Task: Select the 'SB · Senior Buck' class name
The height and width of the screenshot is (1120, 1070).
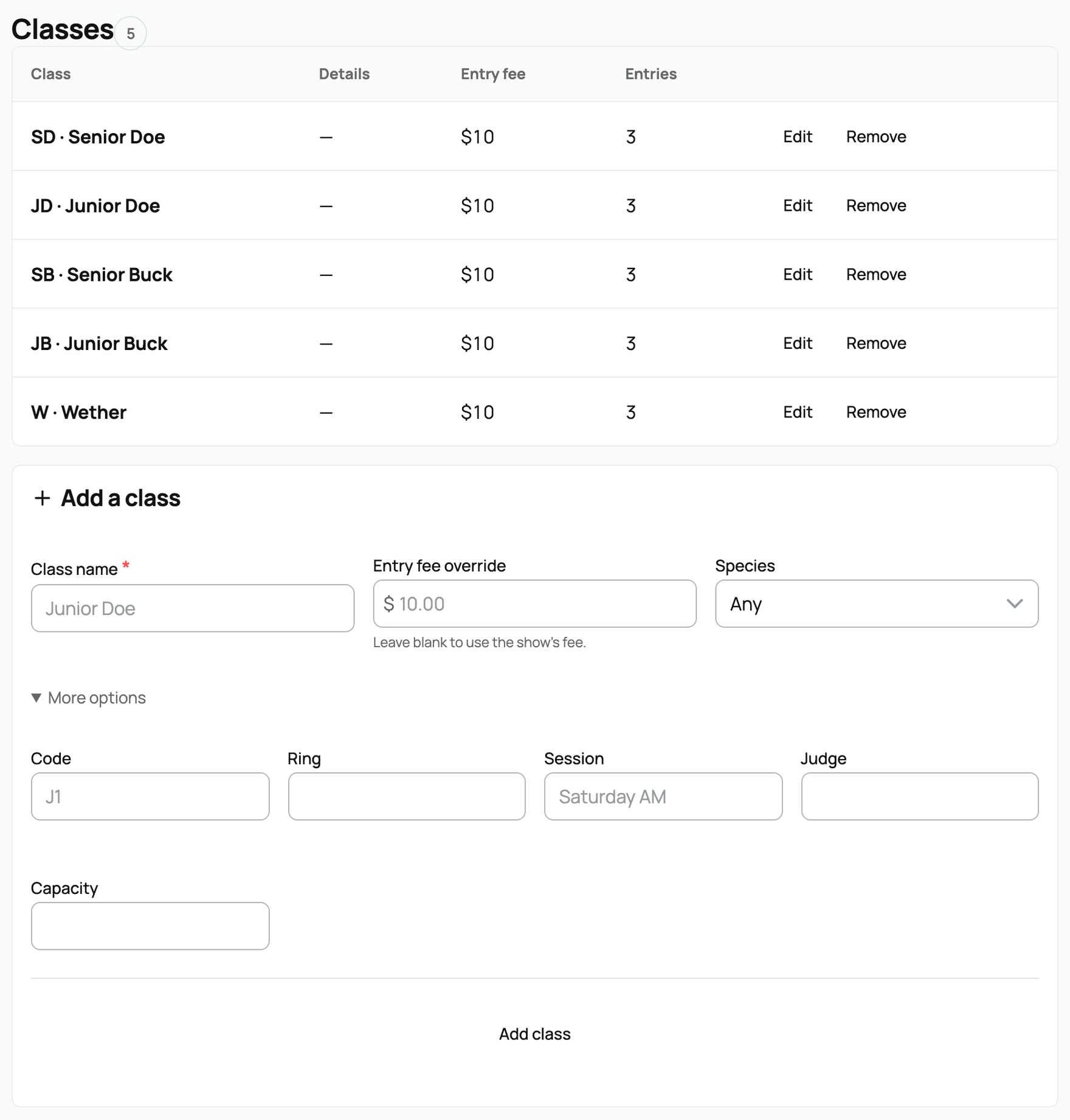Action: [x=102, y=274]
